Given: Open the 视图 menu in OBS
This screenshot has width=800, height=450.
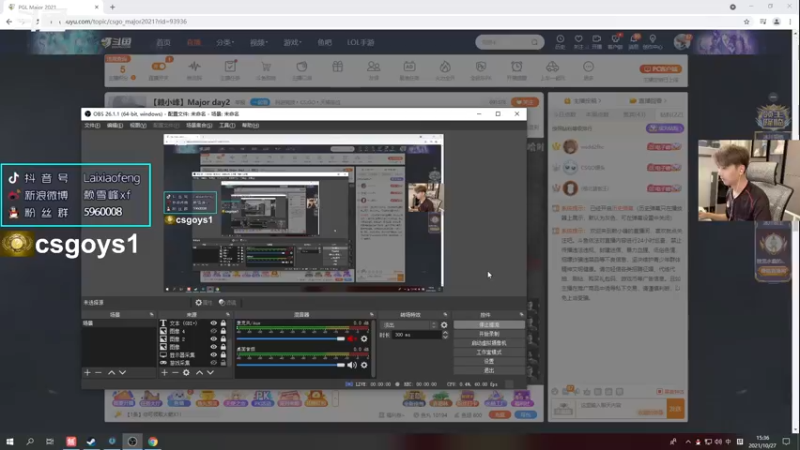Looking at the screenshot, I should [x=138, y=126].
